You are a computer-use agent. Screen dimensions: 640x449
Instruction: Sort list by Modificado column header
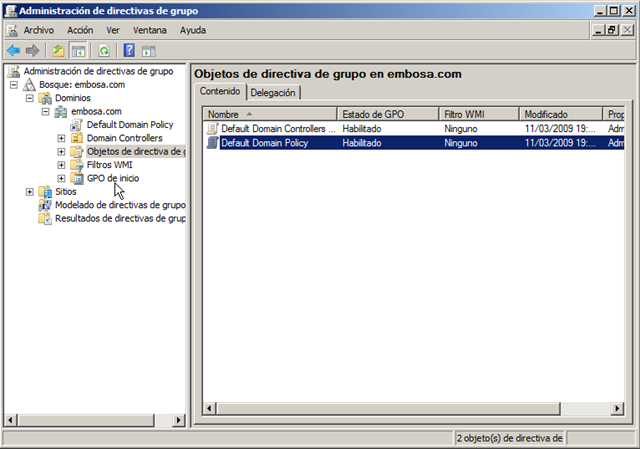coord(560,114)
